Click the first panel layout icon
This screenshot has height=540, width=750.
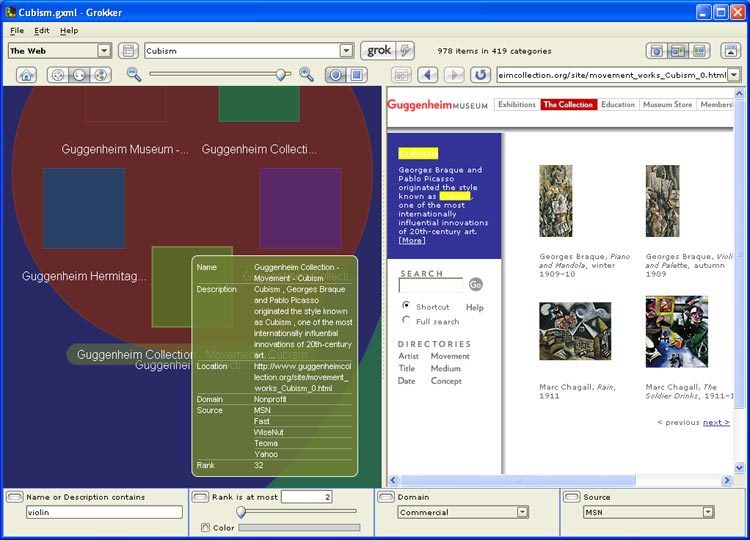[657, 51]
